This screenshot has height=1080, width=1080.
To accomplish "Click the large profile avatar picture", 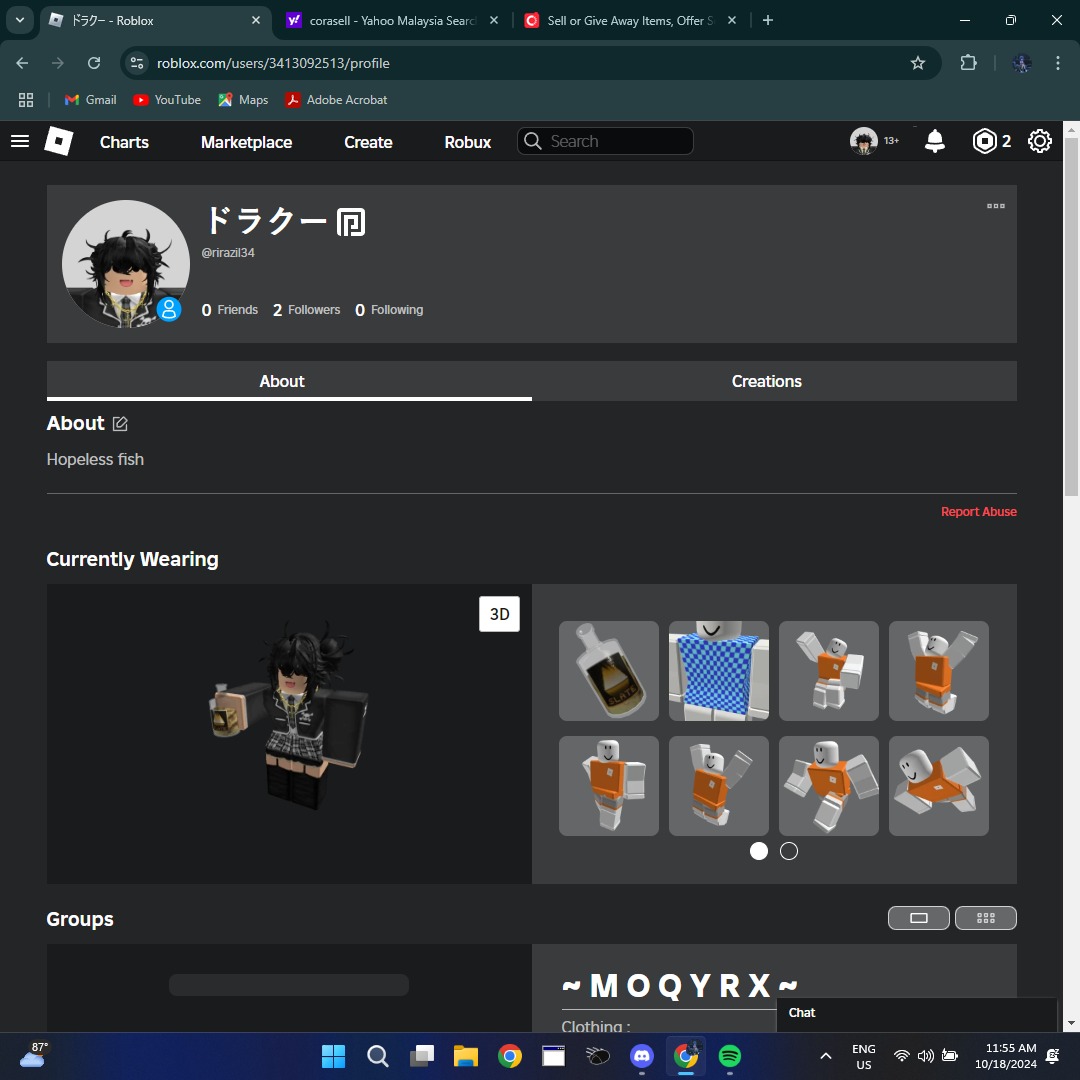I will click(x=125, y=264).
